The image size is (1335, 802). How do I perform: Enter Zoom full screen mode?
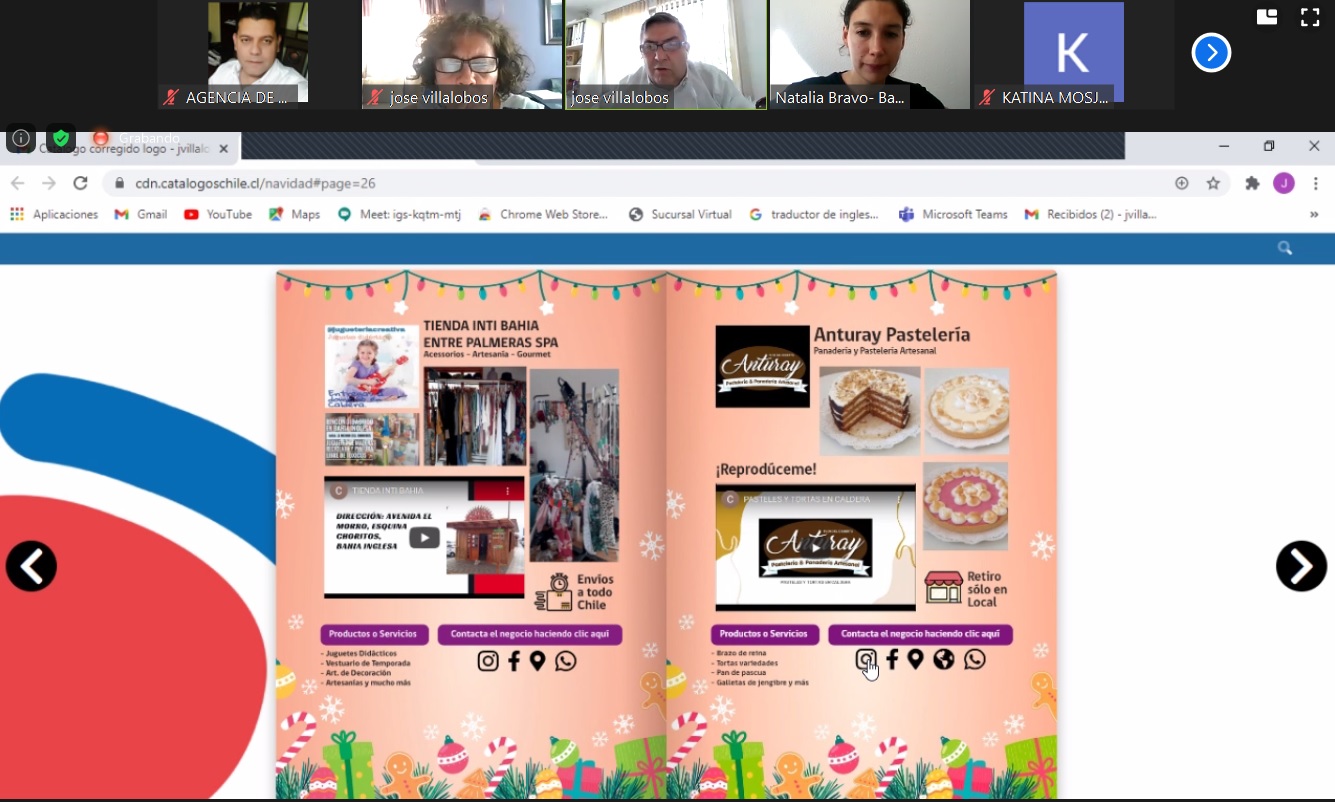(1309, 17)
